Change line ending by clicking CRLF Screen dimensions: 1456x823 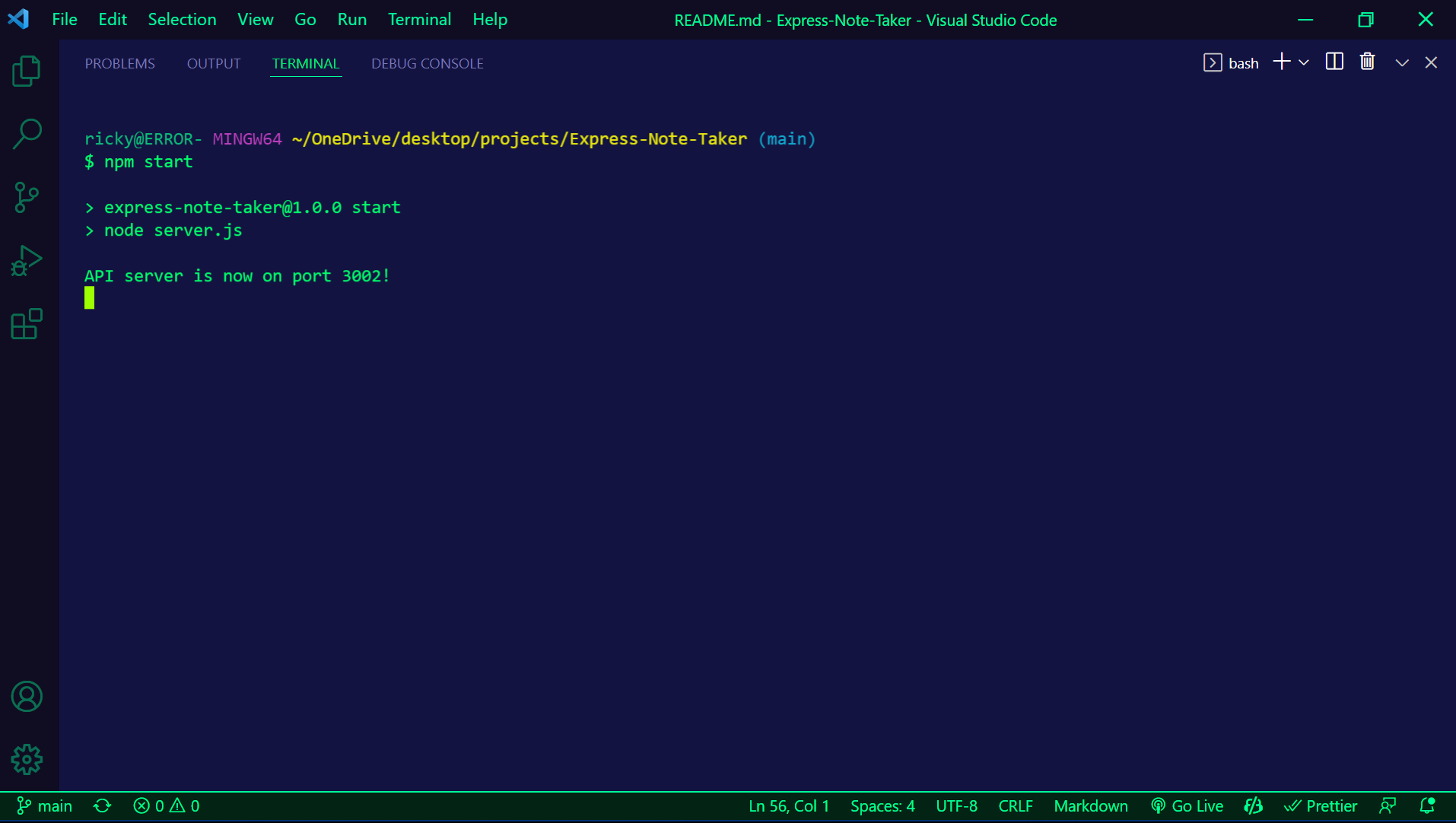click(1016, 806)
